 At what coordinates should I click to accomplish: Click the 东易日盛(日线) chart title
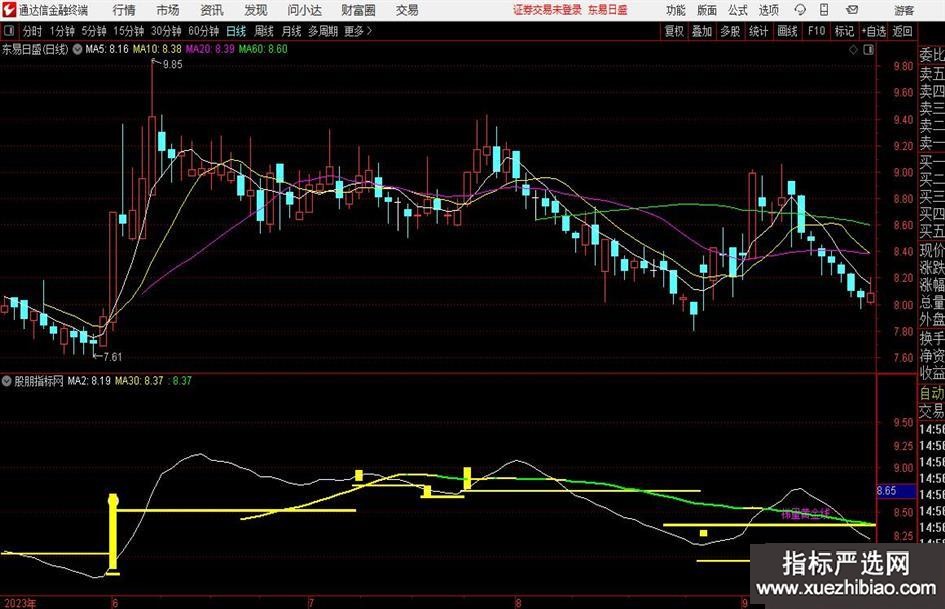(35, 49)
